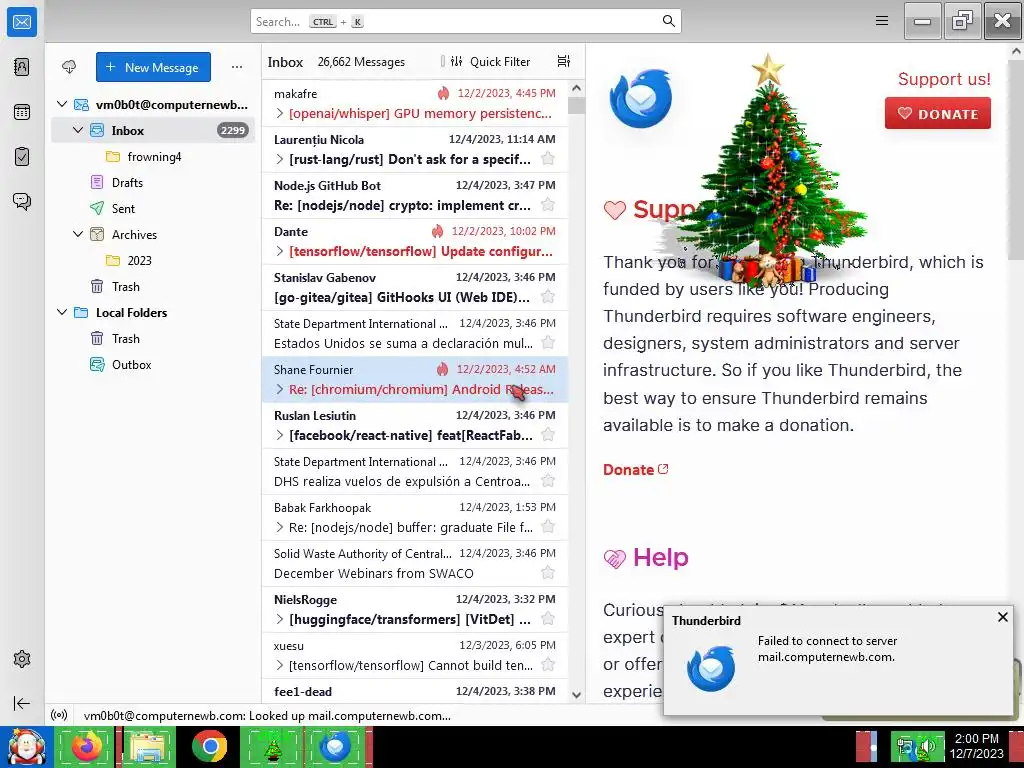This screenshot has height=768, width=1024.
Task: Open file manager from the taskbar
Action: (148, 746)
